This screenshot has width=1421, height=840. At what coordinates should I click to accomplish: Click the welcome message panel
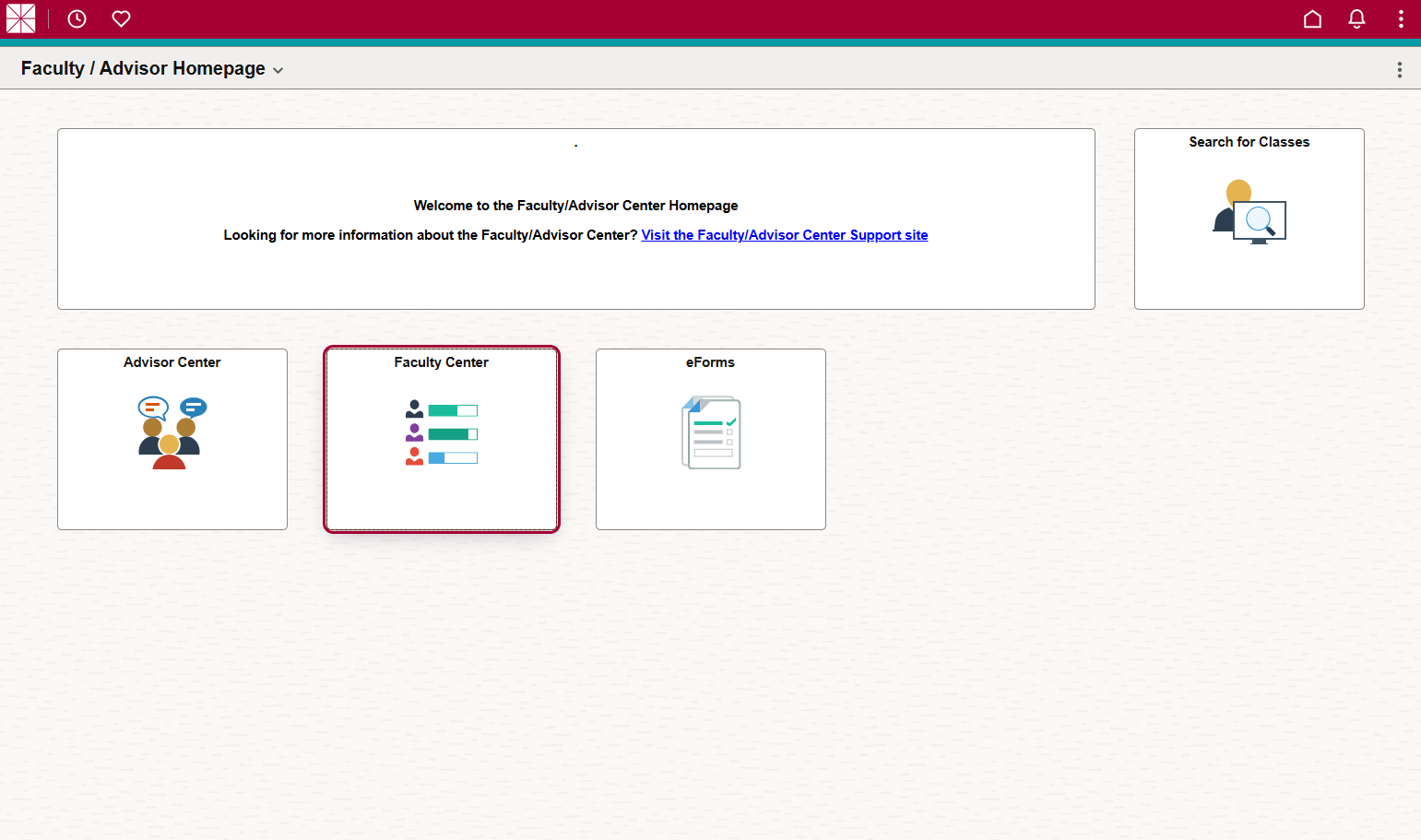575,219
